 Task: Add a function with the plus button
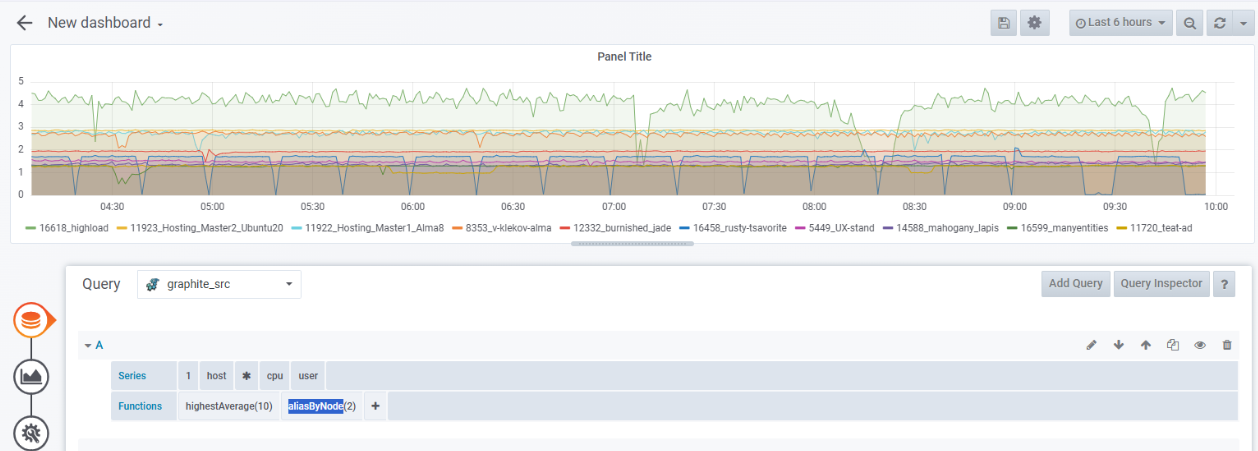(x=375, y=406)
